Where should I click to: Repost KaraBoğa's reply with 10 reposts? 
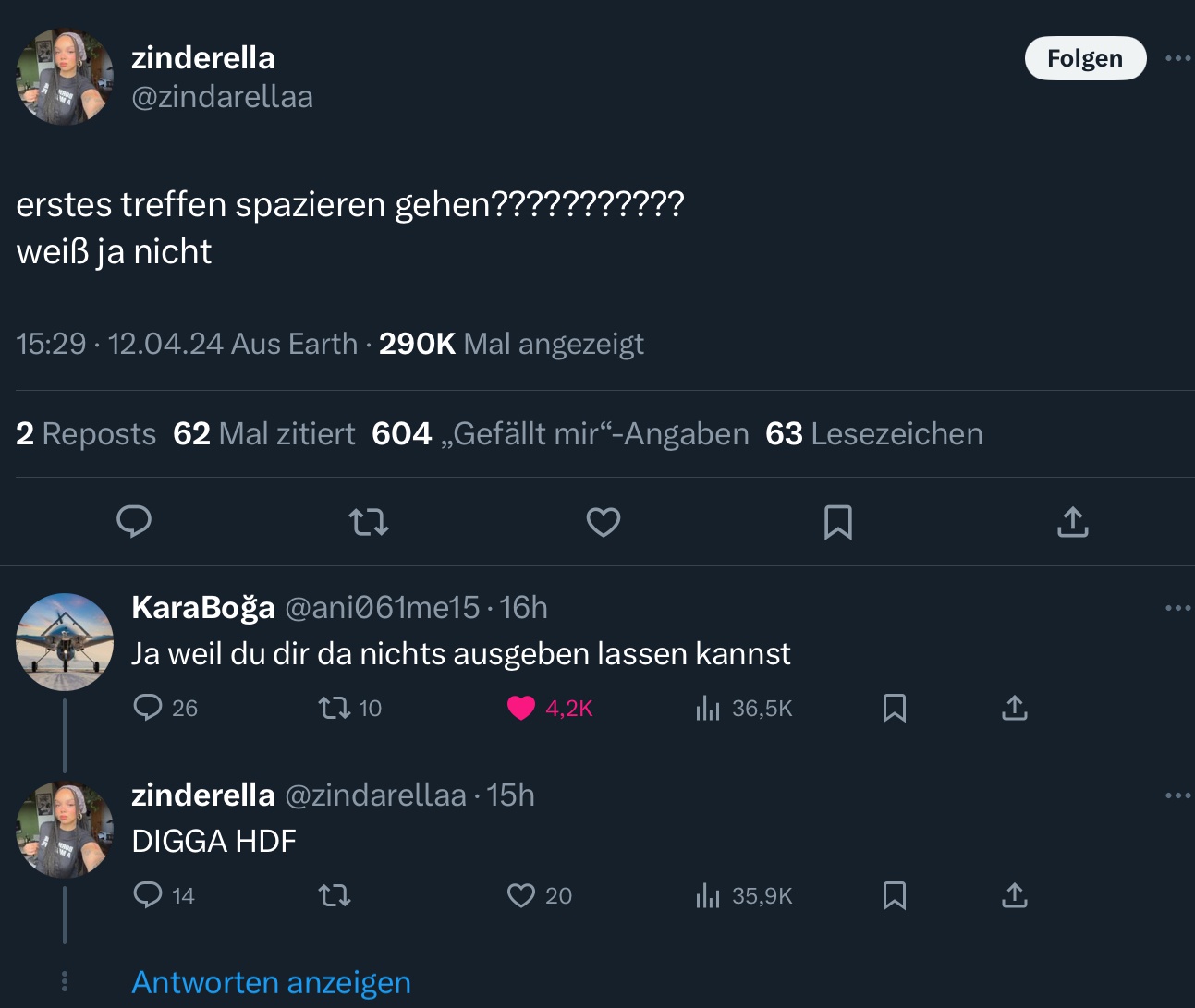tap(334, 708)
